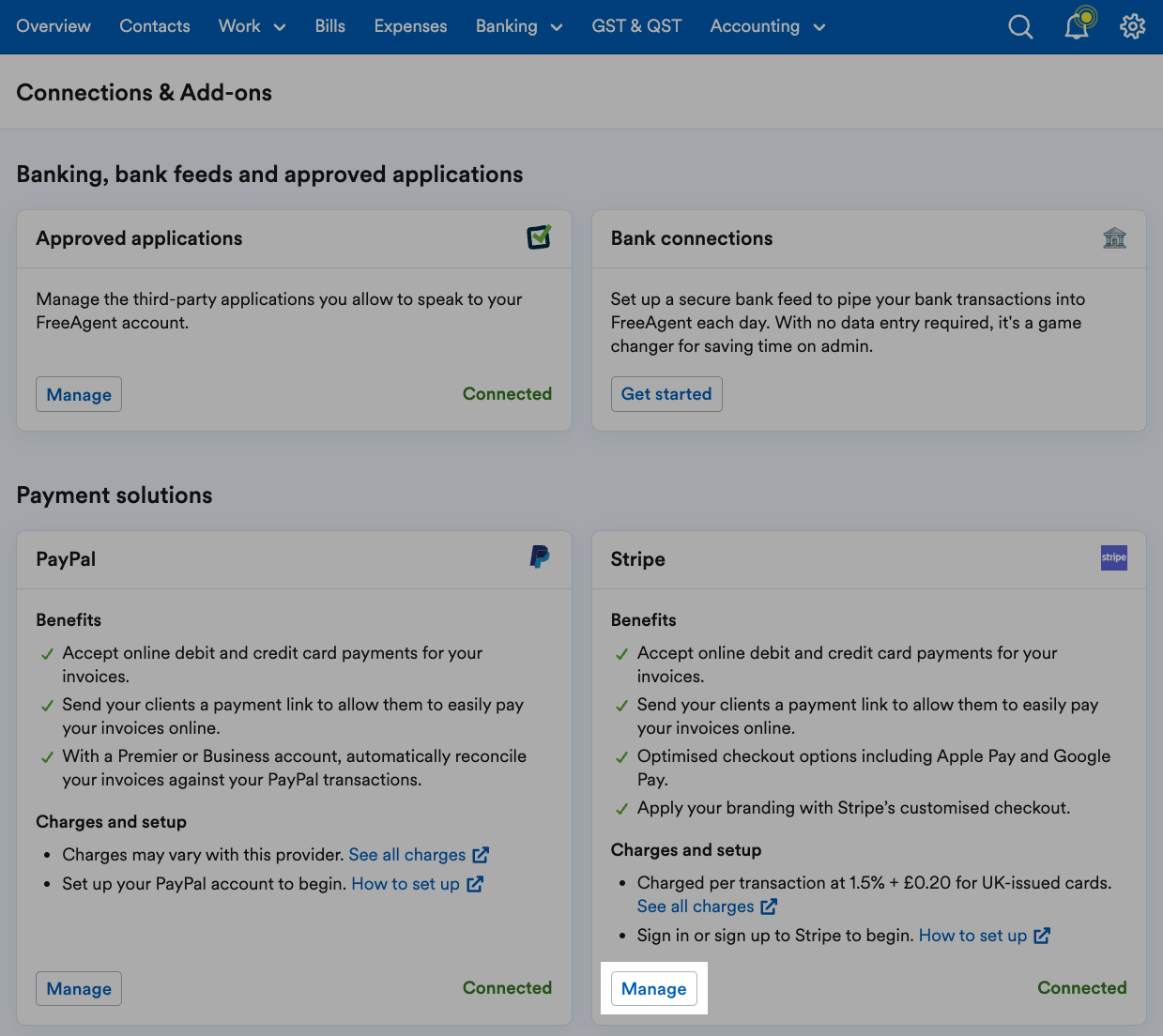The width and height of the screenshot is (1163, 1036).
Task: Click 'Charges may vary with this provider' text
Action: (x=203, y=855)
